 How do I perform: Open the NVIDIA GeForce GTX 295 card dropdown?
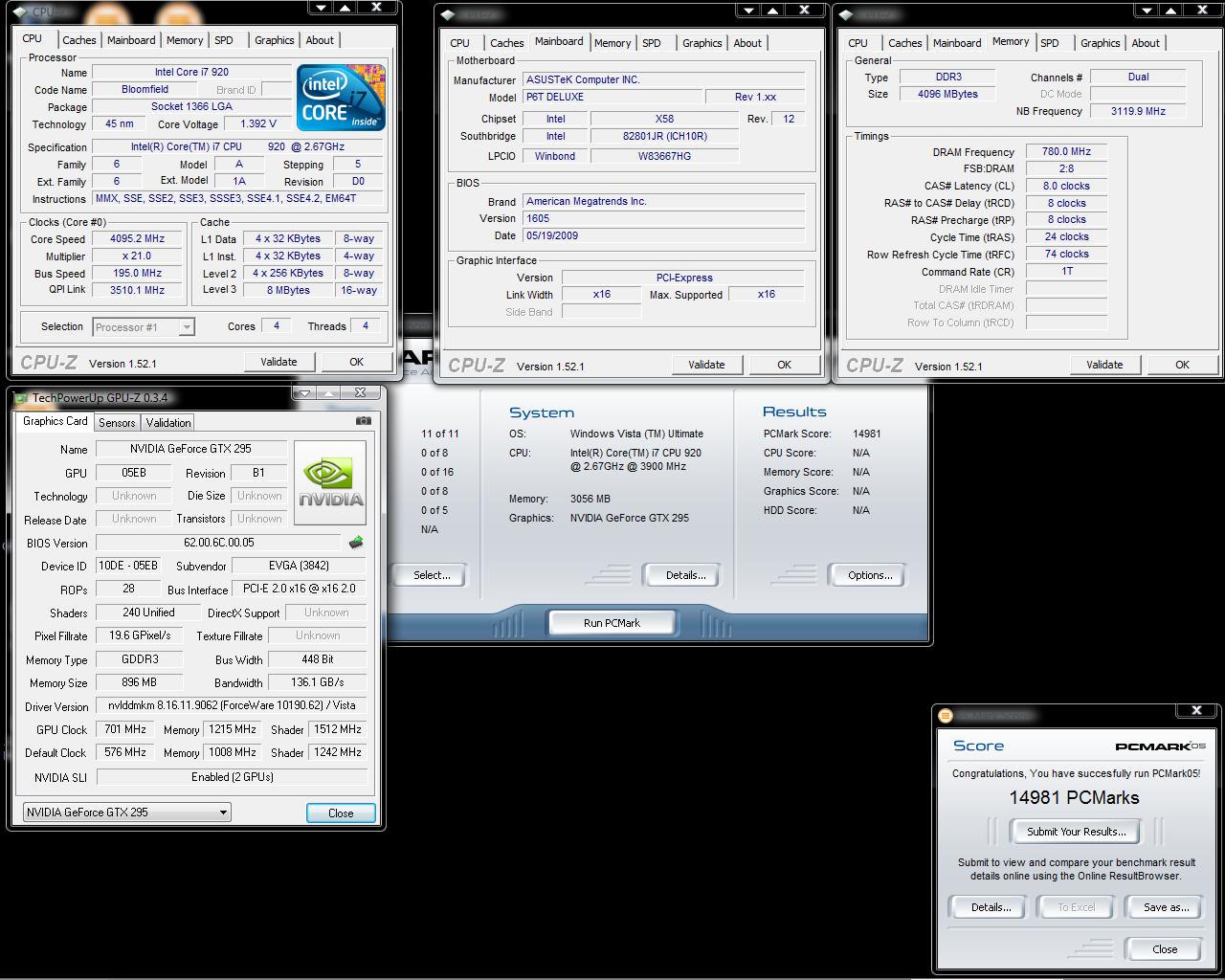click(126, 813)
